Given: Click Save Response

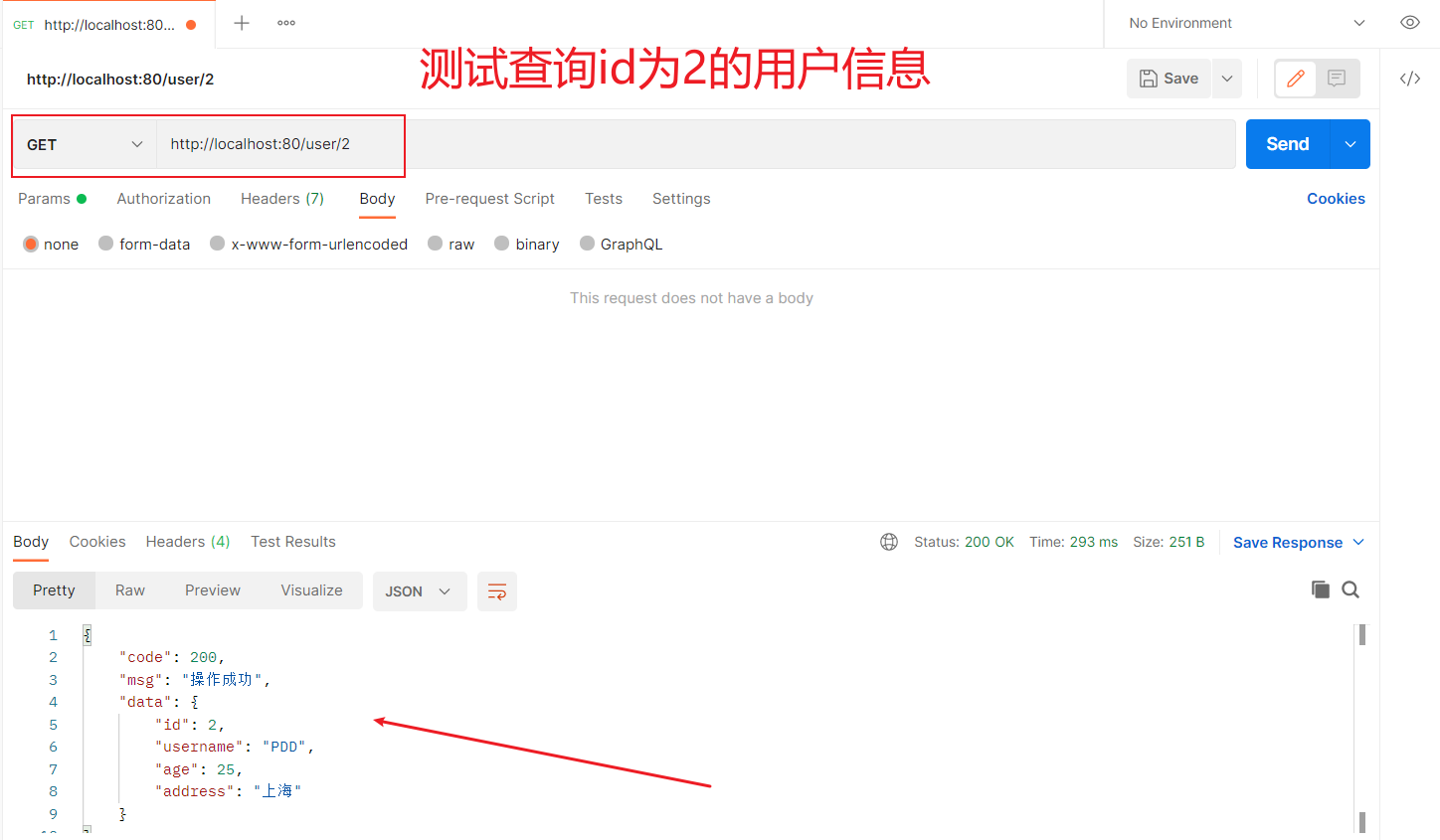Looking at the screenshot, I should coord(1288,543).
